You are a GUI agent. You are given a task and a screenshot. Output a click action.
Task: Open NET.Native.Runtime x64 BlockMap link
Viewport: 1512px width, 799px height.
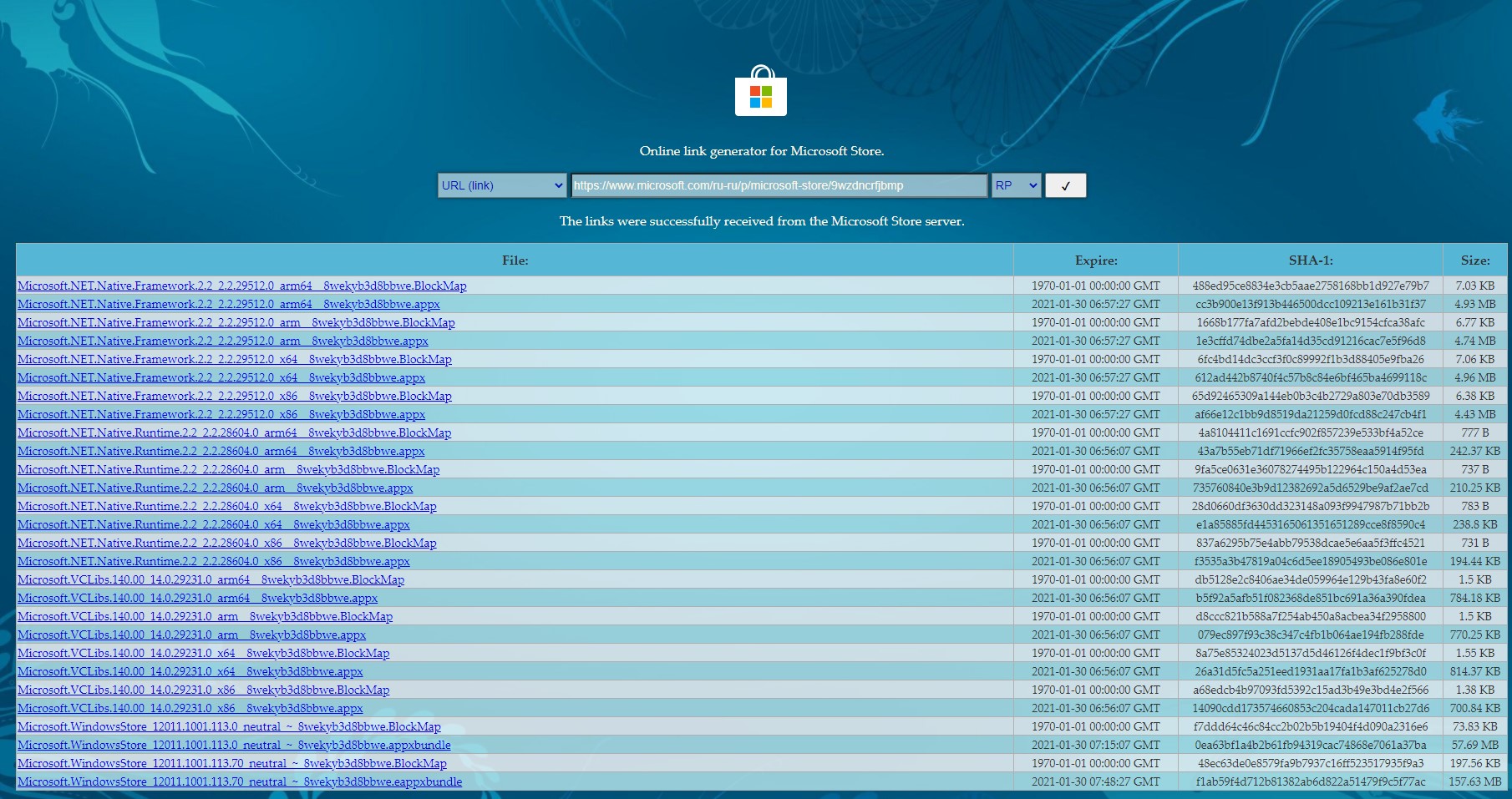227,506
